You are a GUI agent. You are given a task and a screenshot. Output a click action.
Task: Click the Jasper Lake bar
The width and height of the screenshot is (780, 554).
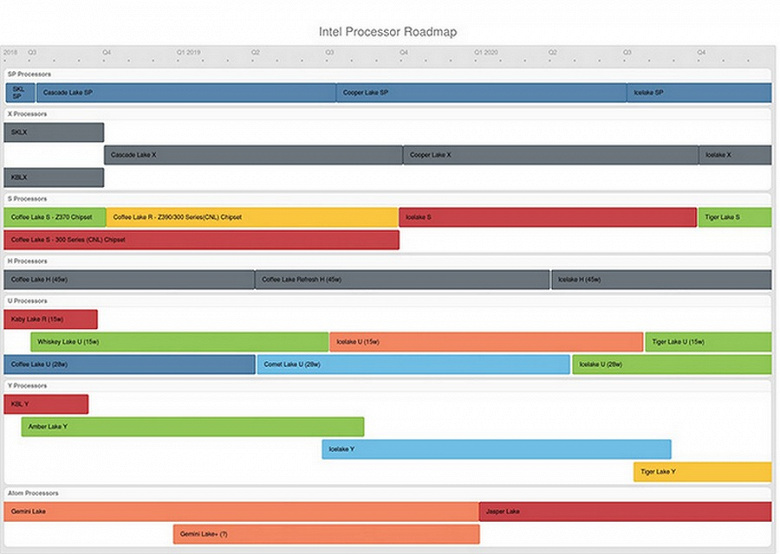[625, 512]
